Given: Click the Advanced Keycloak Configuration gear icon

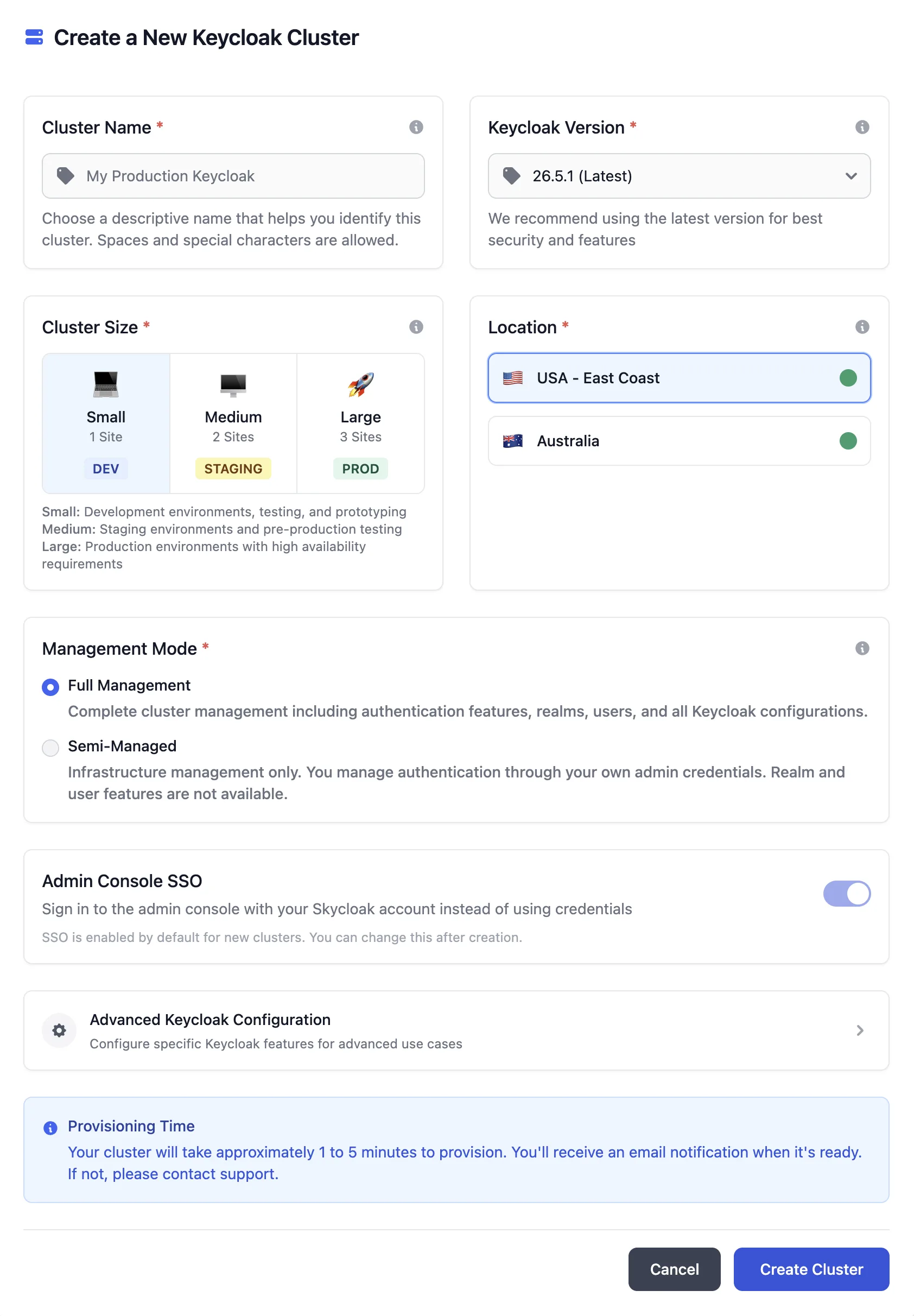Looking at the screenshot, I should pos(59,1030).
